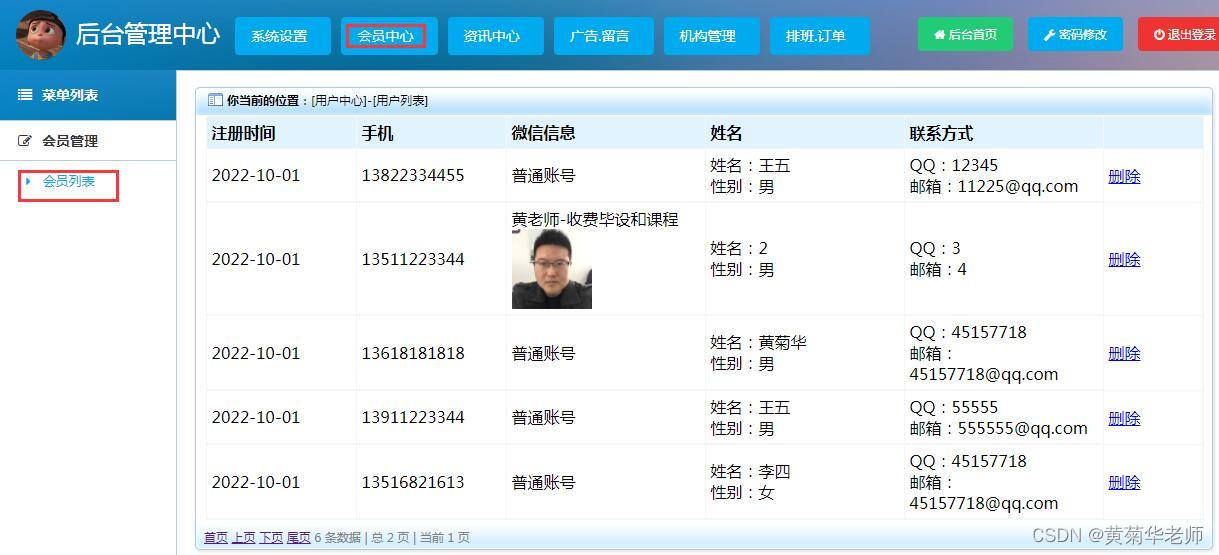Delete the user with phone 13511223344
The image size is (1219, 555).
(x=1124, y=259)
